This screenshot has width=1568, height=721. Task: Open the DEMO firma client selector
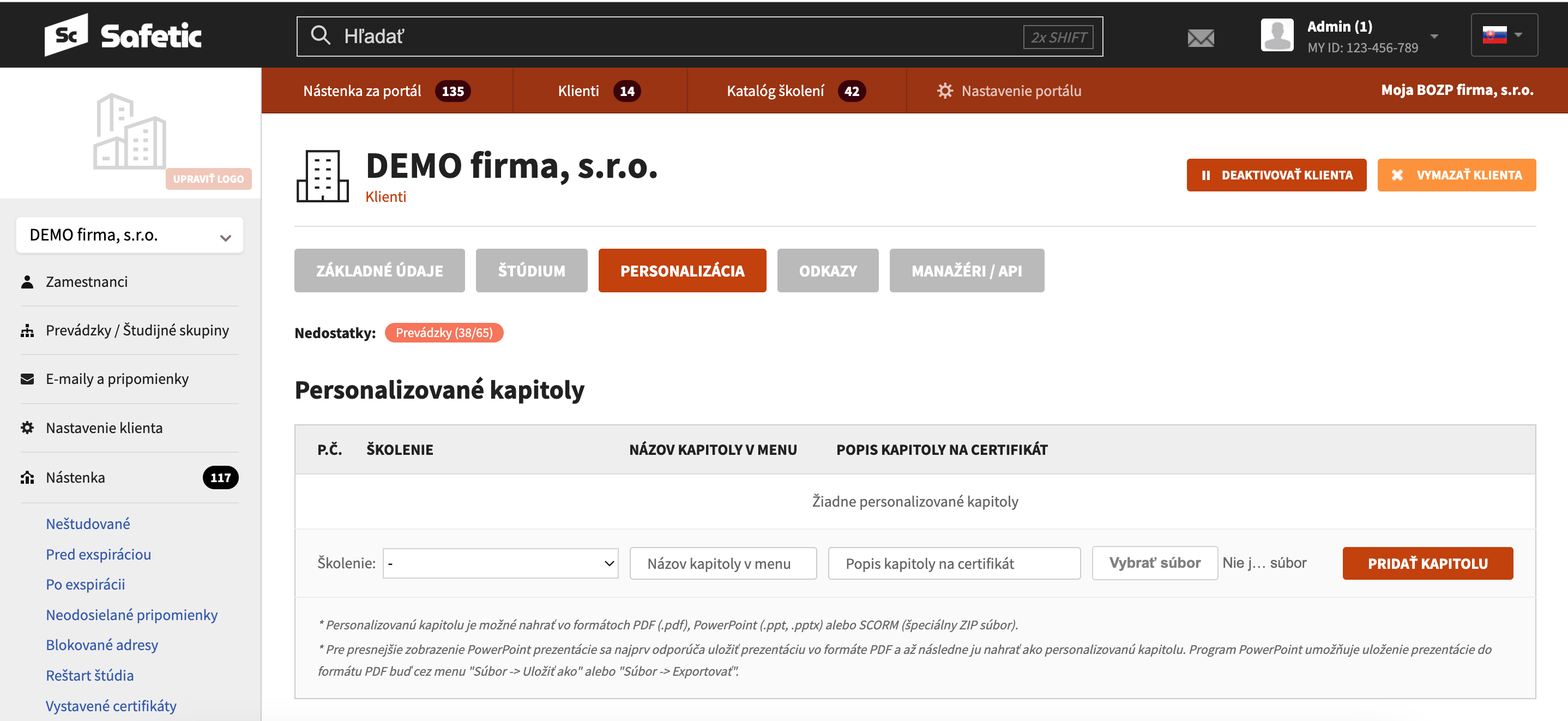coord(130,235)
